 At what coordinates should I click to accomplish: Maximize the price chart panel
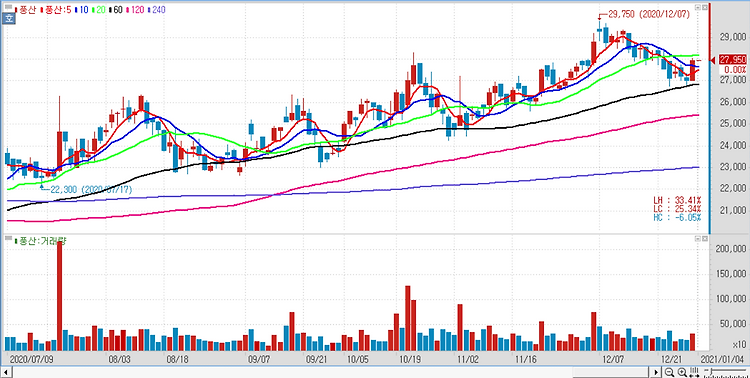704,8
